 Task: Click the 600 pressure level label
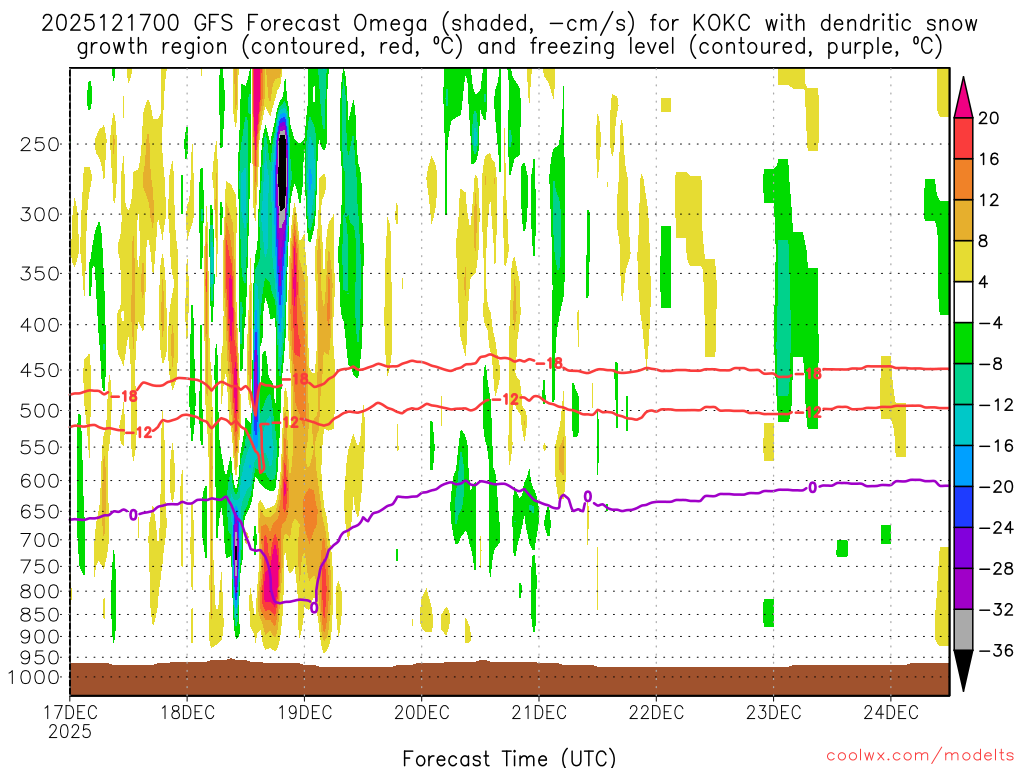[40, 481]
